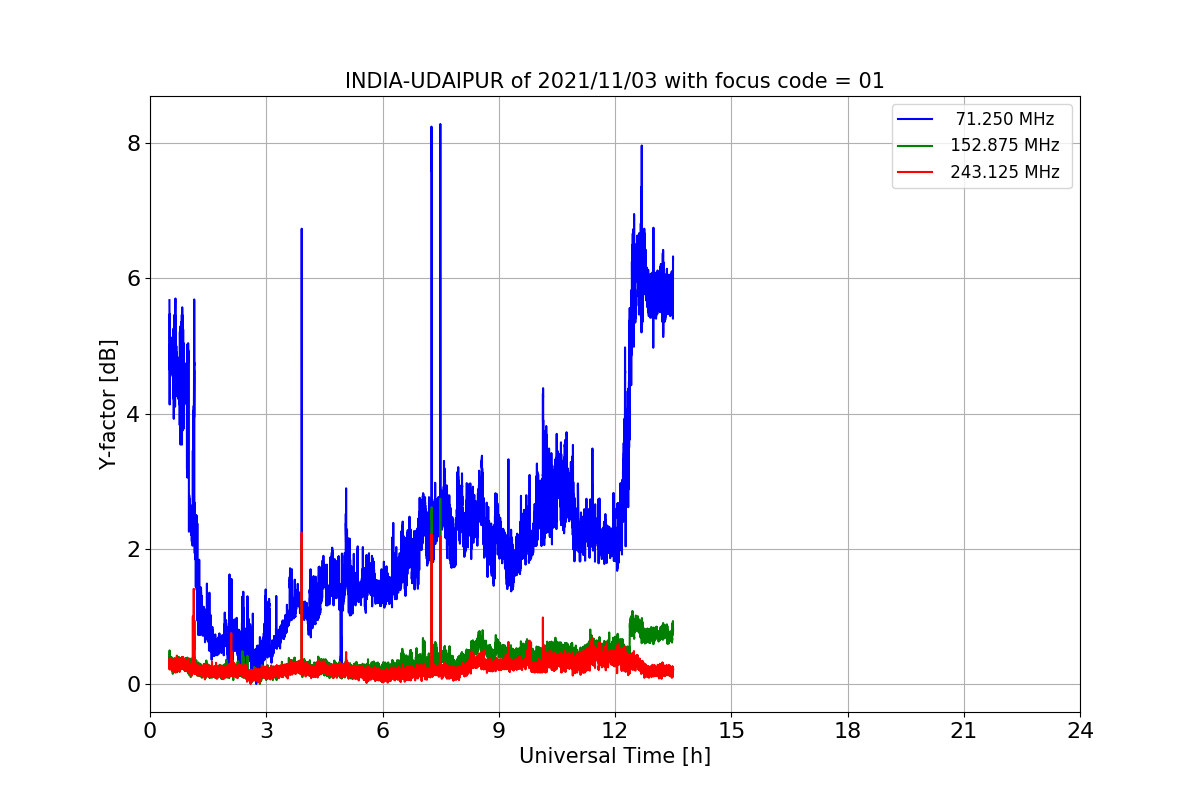The width and height of the screenshot is (1200, 800).
Task: Click the Universal Time [h] axis label
Action: point(615,756)
